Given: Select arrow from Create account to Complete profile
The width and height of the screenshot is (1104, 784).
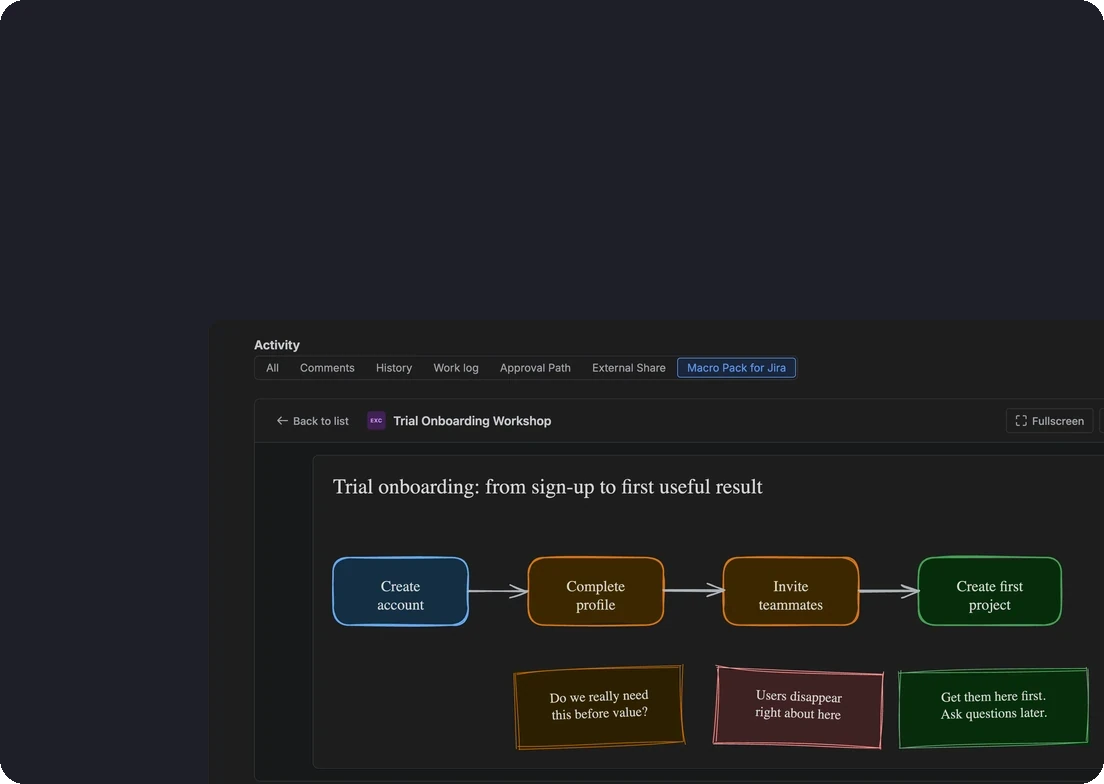Looking at the screenshot, I should point(498,591).
